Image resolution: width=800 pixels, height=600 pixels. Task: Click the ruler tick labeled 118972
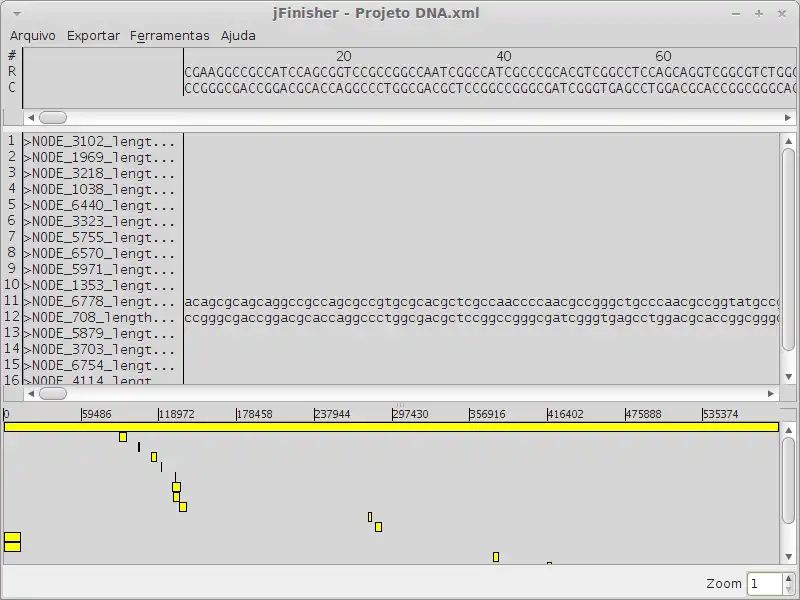pos(177,414)
